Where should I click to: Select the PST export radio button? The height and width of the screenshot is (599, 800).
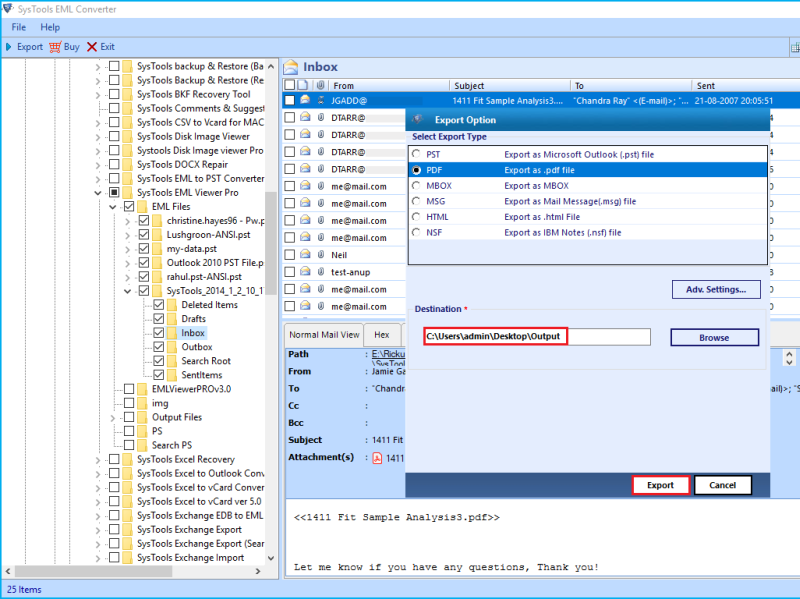point(417,155)
